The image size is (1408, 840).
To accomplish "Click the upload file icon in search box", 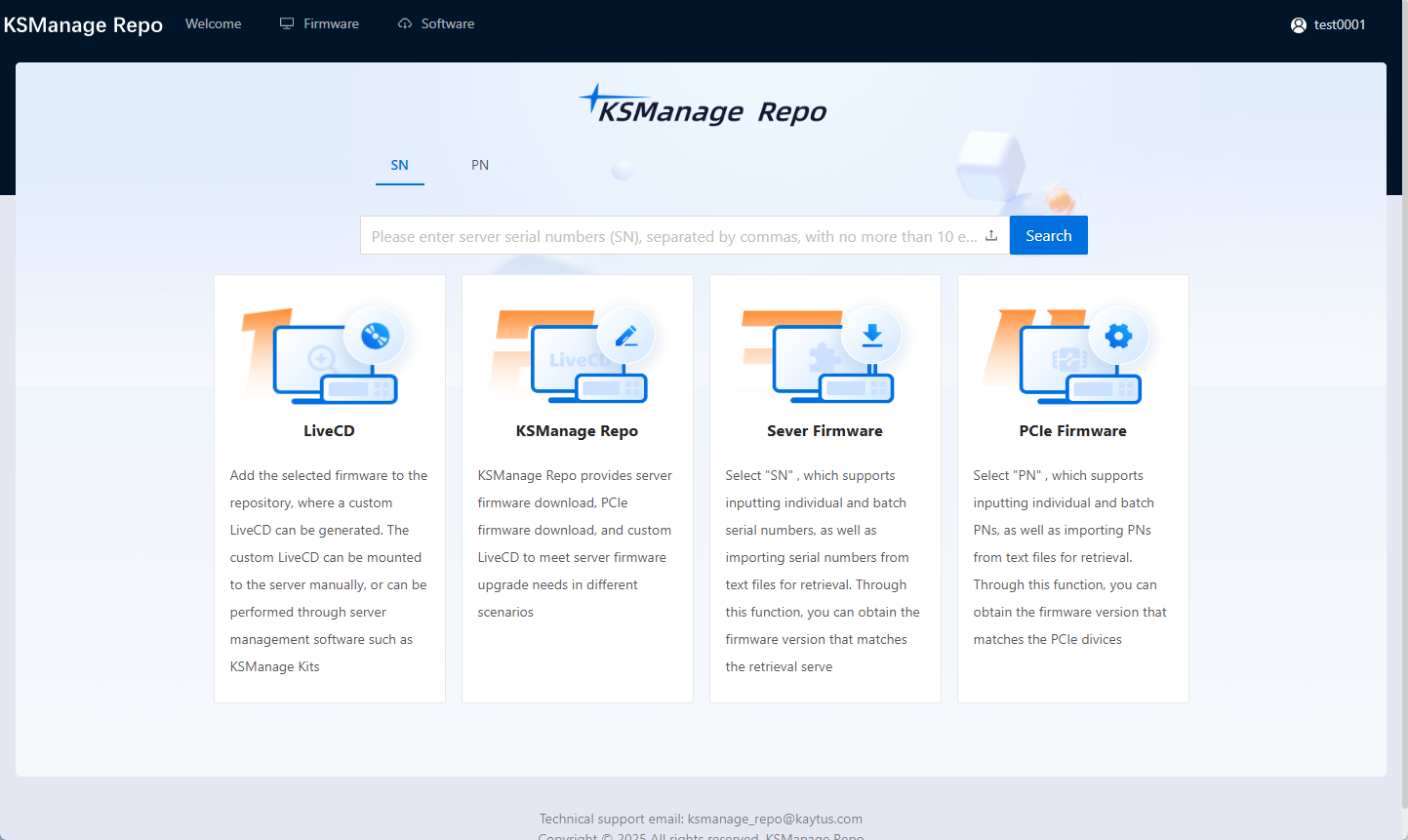I will [x=991, y=236].
